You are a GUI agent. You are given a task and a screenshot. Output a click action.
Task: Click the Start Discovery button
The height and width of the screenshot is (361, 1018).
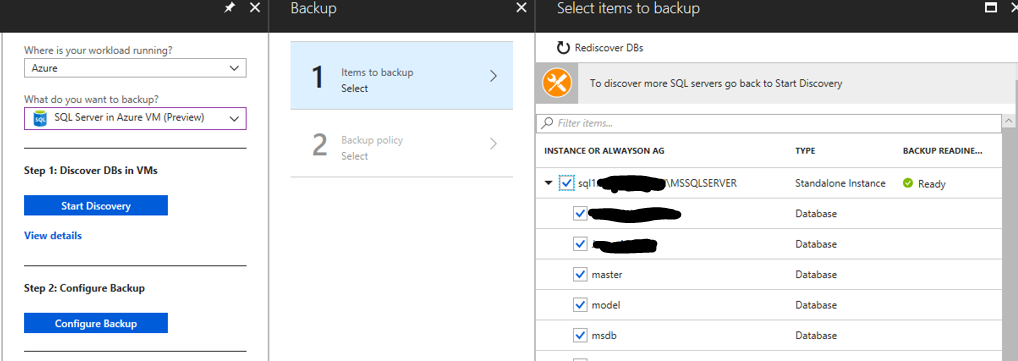point(96,206)
